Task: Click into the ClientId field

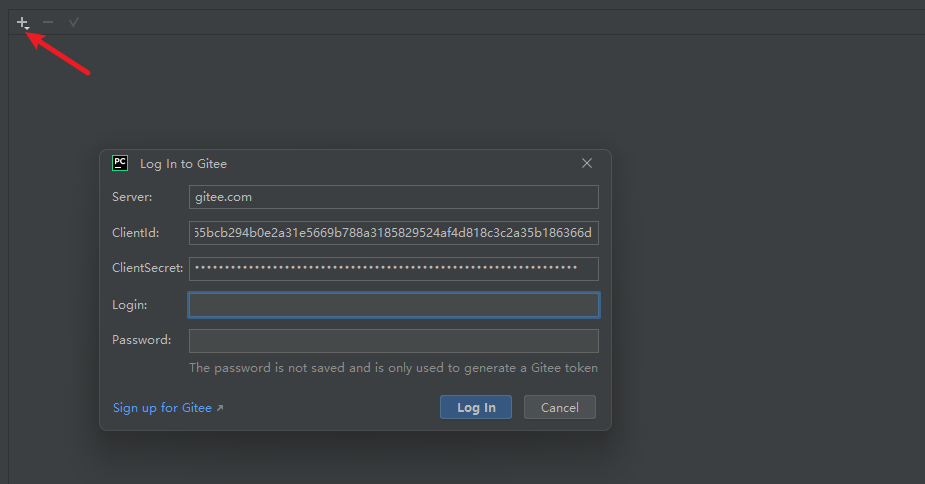Action: 393,233
